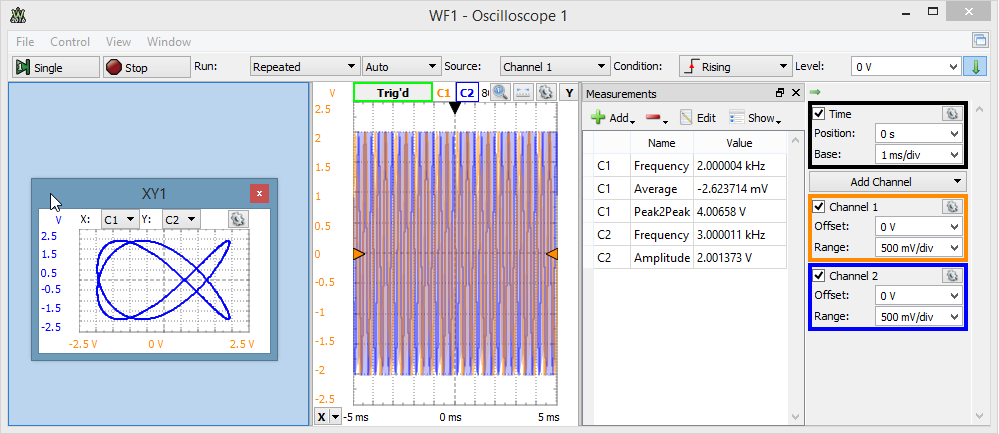Click the zoom magnifier icon above the plot
Viewport: 999px width, 434px height.
[499, 92]
